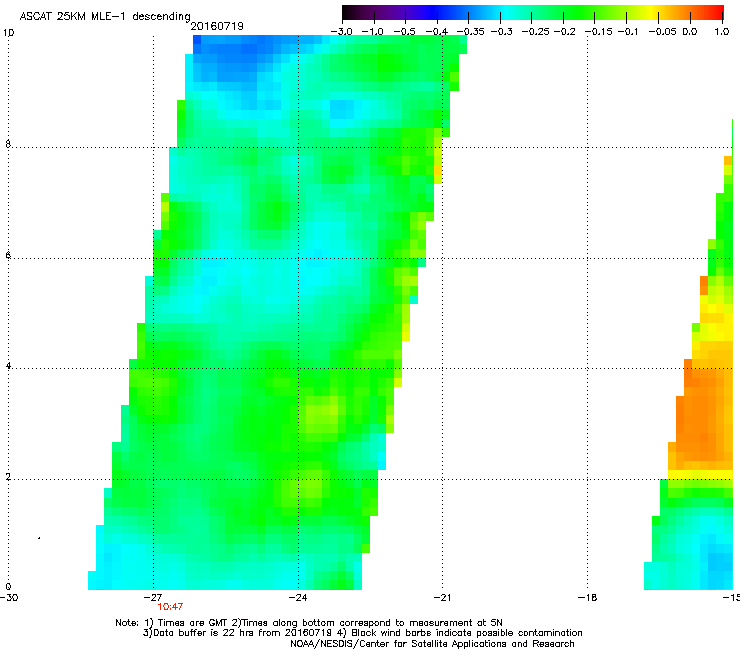Click the color bar label -0.1
The height and width of the screenshot is (650, 740).
(x=628, y=32)
